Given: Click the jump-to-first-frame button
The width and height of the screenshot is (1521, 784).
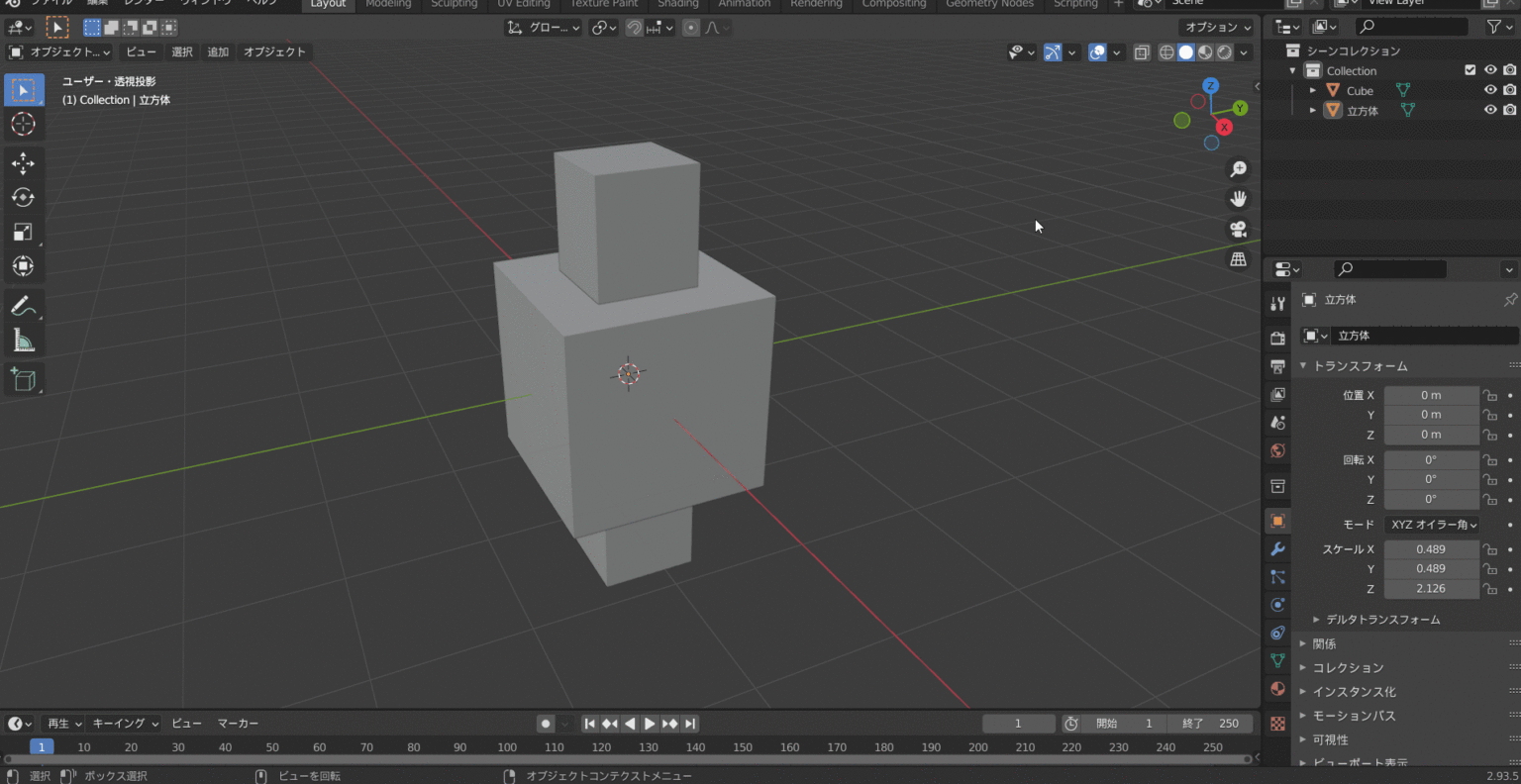Looking at the screenshot, I should tap(590, 723).
